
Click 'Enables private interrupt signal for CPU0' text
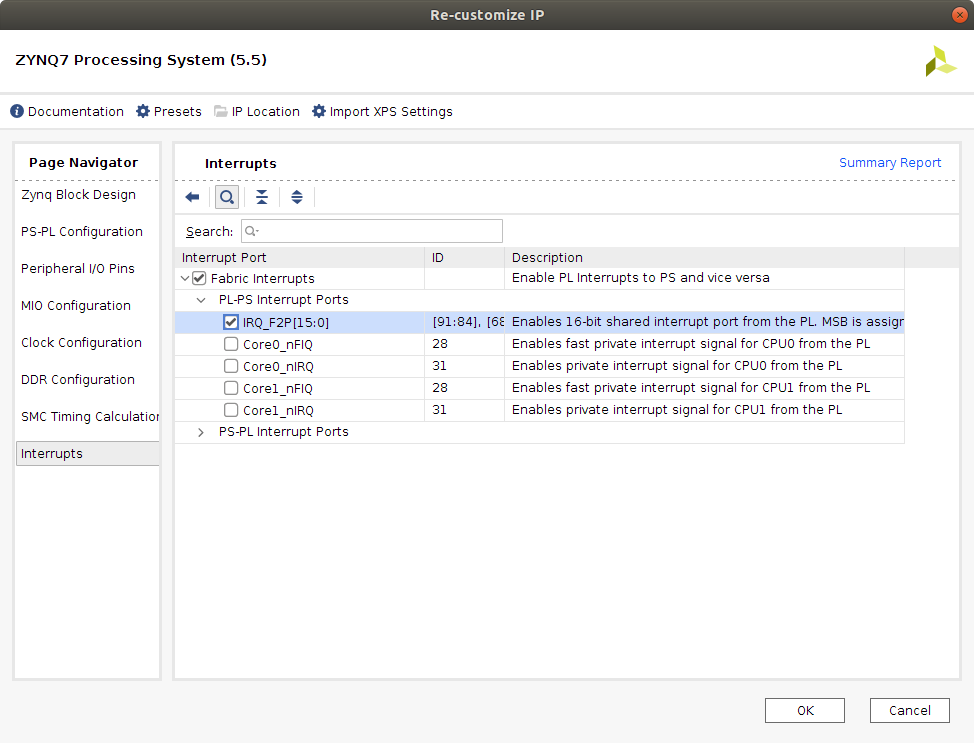(677, 366)
